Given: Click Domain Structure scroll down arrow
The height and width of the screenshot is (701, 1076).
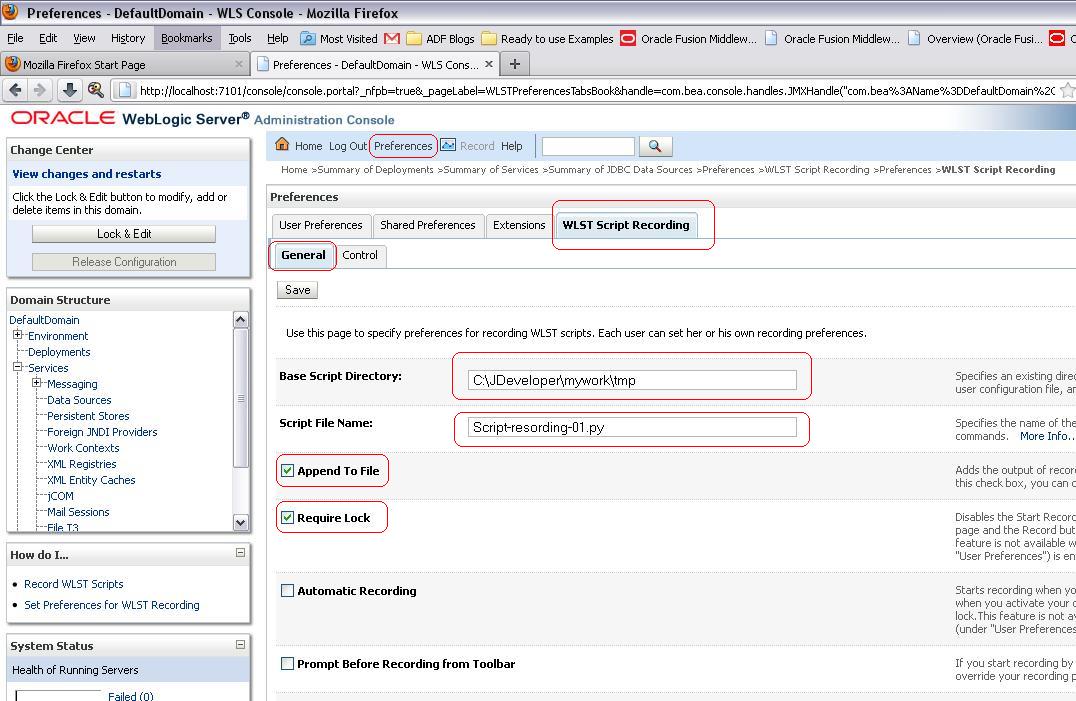Looking at the screenshot, I should tap(240, 523).
